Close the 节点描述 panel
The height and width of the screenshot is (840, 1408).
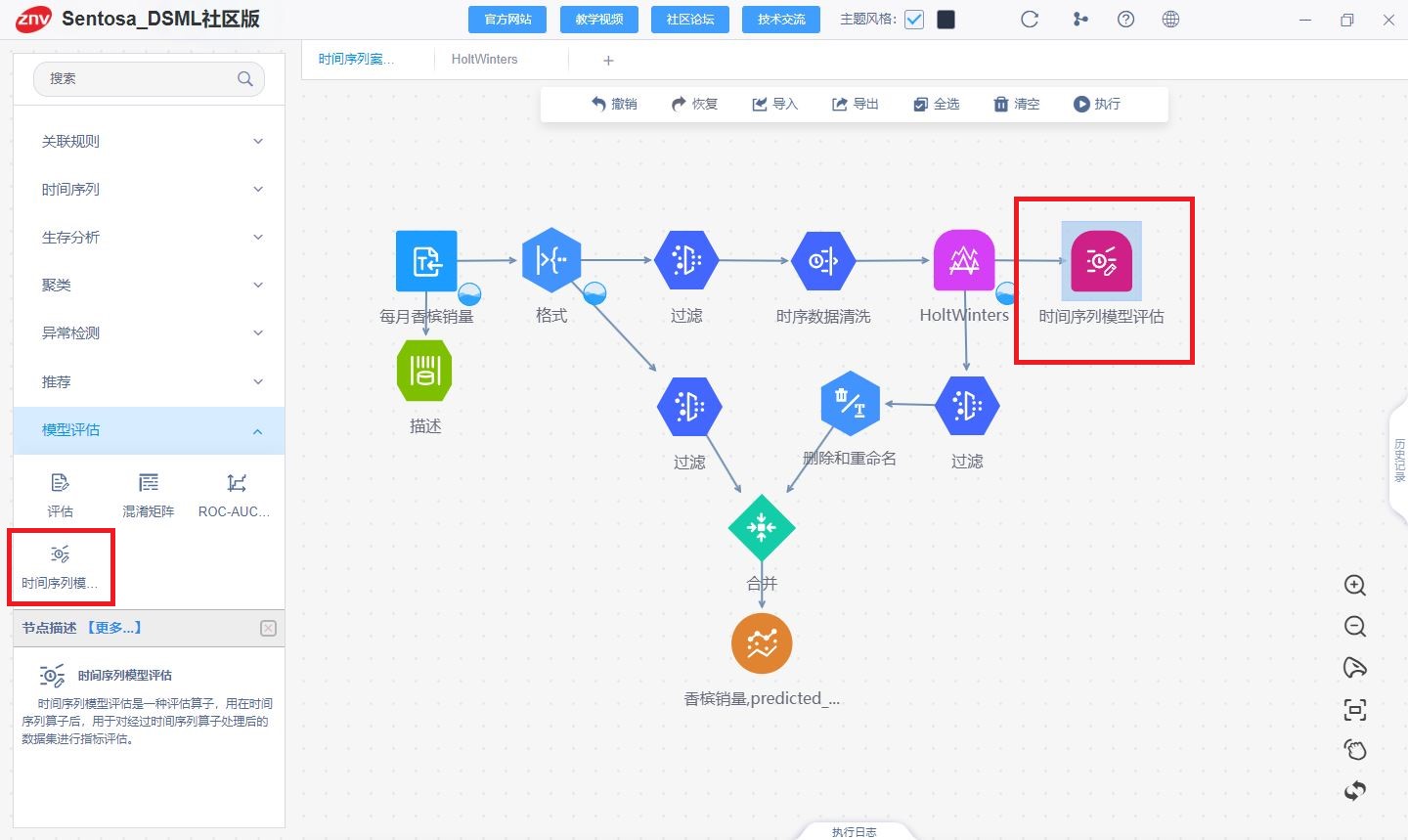269,629
